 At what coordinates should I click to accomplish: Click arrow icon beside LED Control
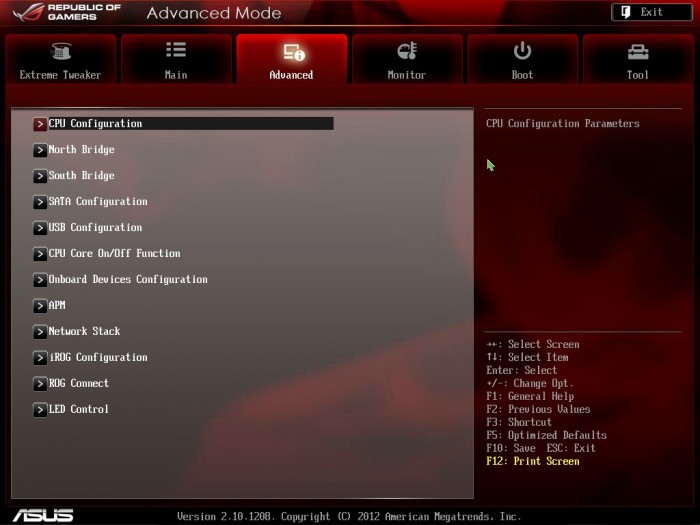40,409
